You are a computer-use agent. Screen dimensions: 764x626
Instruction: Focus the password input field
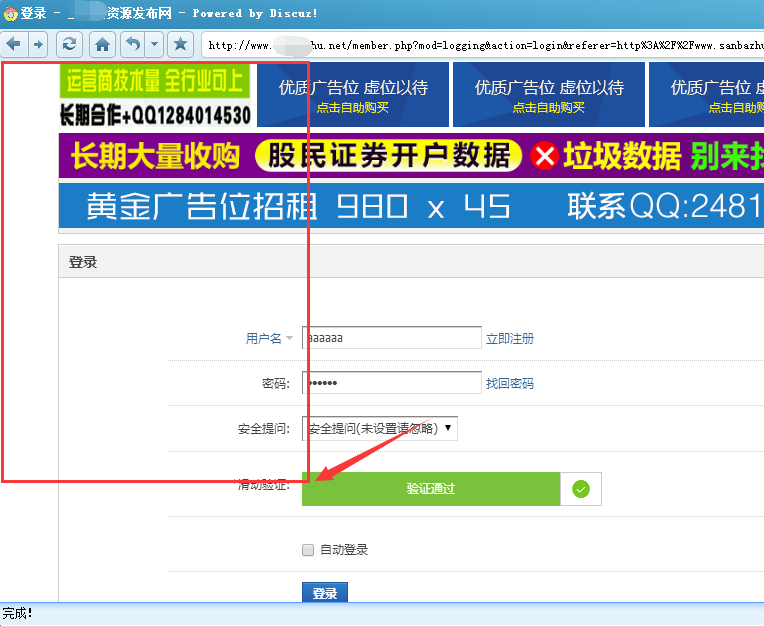click(x=392, y=384)
